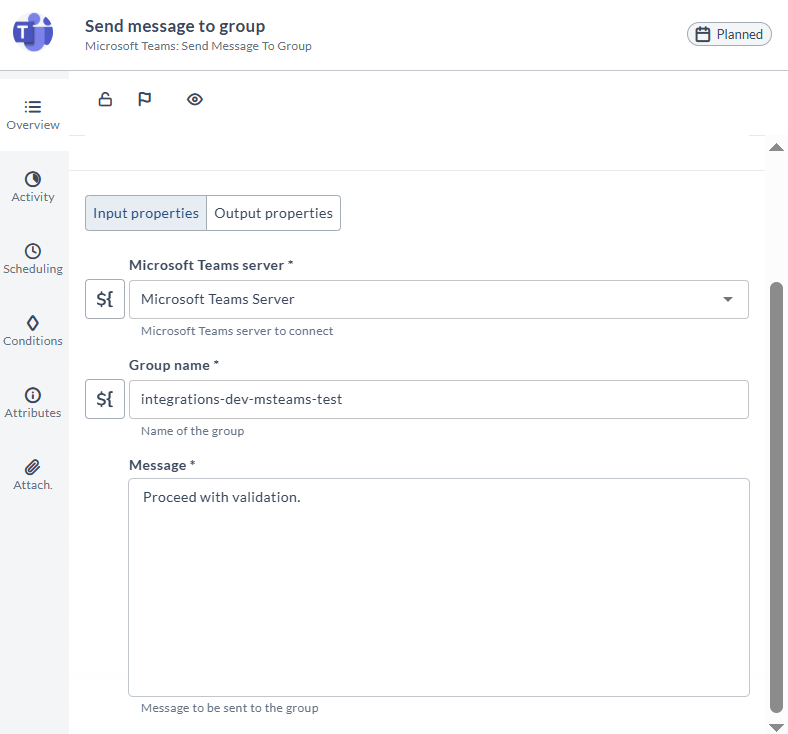The width and height of the screenshot is (788, 734).
Task: Click the calendar icon in Planned badge
Action: point(703,34)
